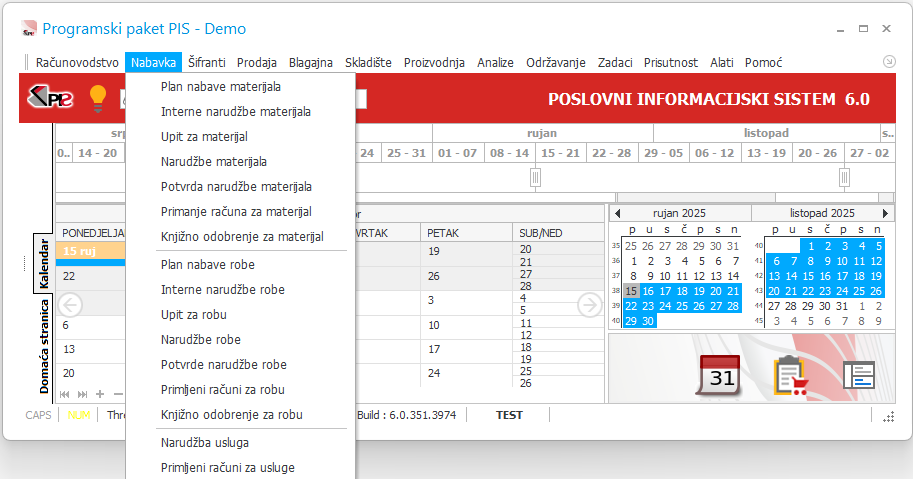Select Upit za materijal
Screen dimensions: 913x479
point(240,137)
